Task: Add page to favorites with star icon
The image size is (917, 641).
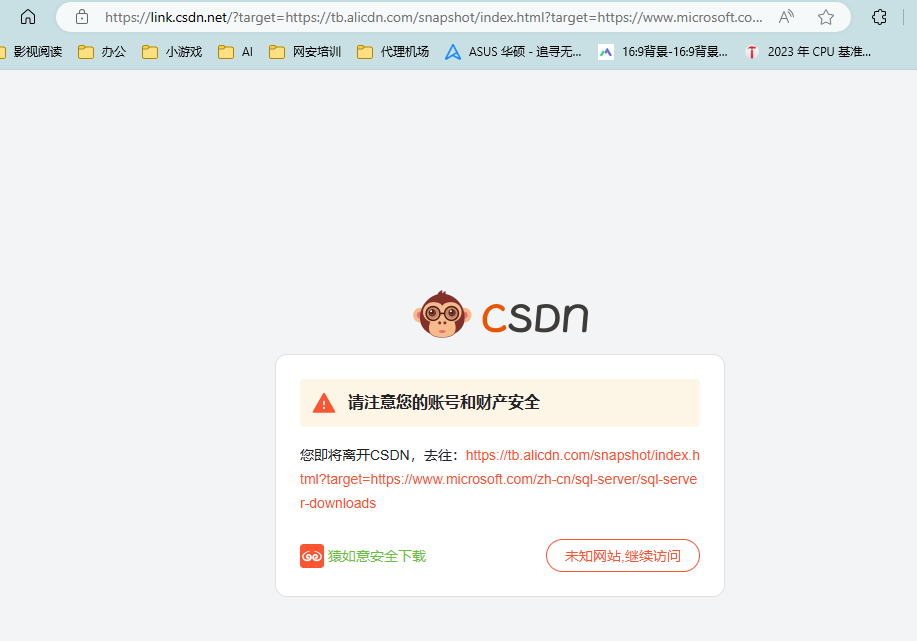Action: [826, 17]
